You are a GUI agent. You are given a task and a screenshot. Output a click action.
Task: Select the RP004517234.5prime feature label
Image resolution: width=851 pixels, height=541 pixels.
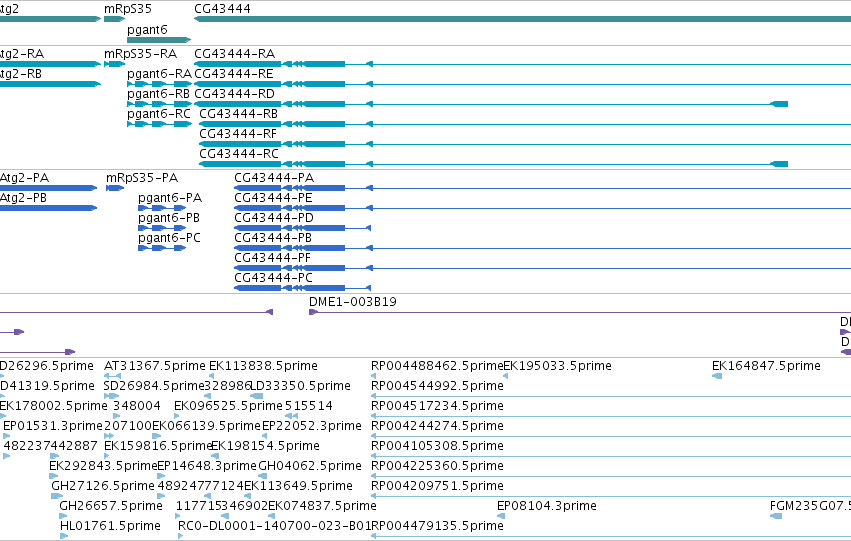pyautogui.click(x=437, y=406)
